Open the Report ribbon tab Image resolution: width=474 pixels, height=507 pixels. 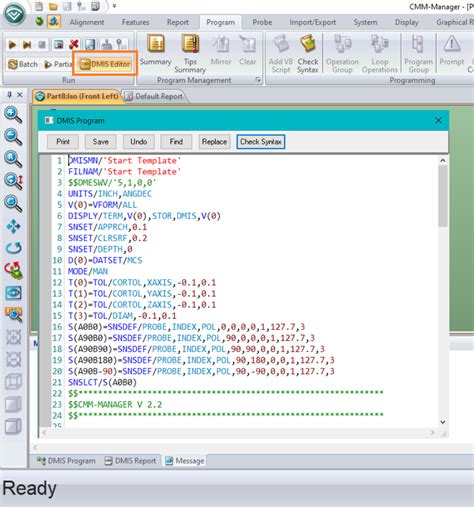point(178,22)
